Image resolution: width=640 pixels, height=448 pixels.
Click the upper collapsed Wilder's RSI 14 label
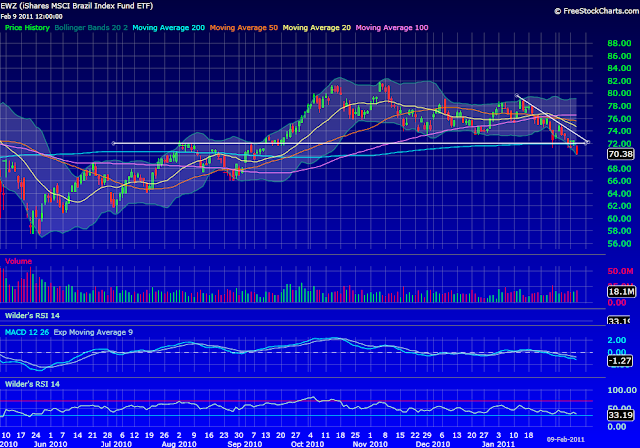click(32, 315)
